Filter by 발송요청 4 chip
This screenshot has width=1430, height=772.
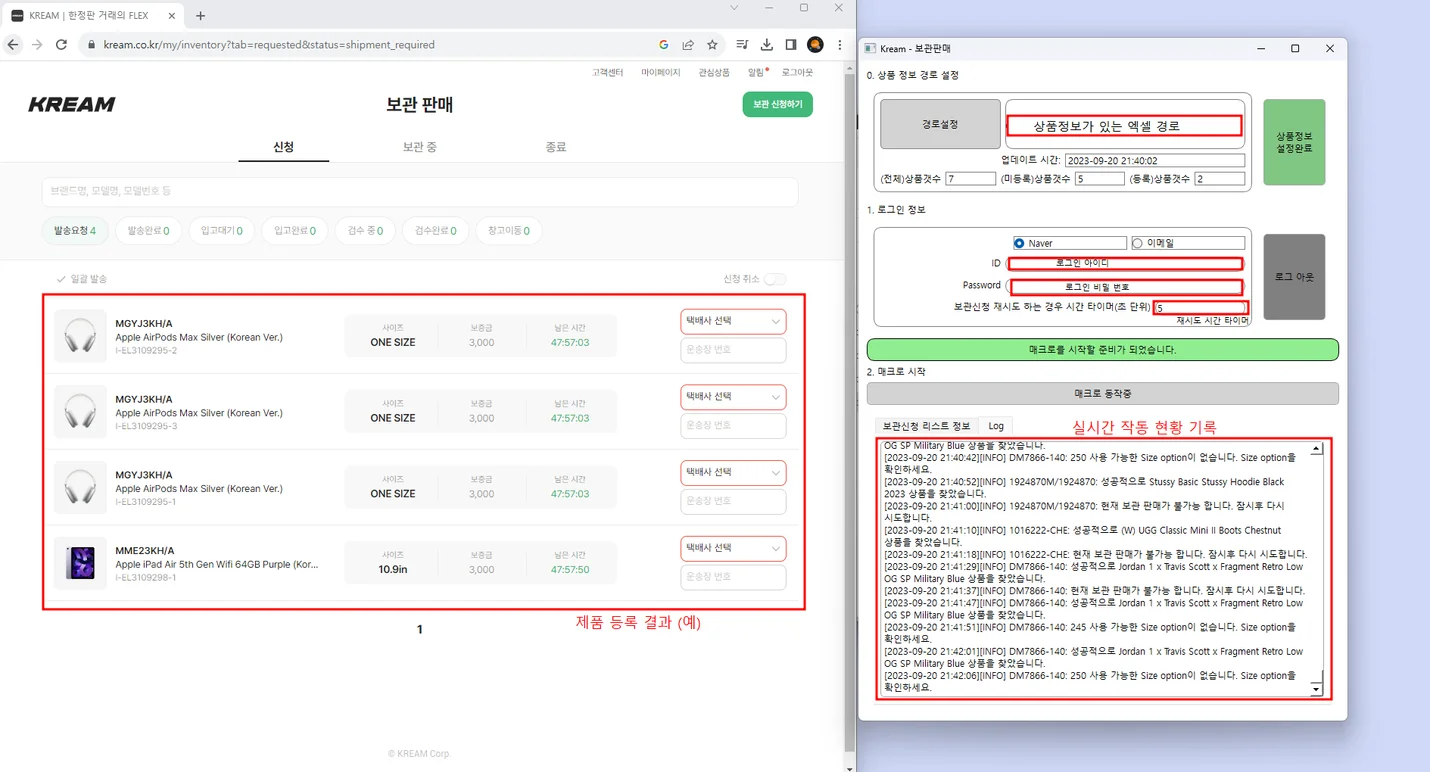(75, 231)
